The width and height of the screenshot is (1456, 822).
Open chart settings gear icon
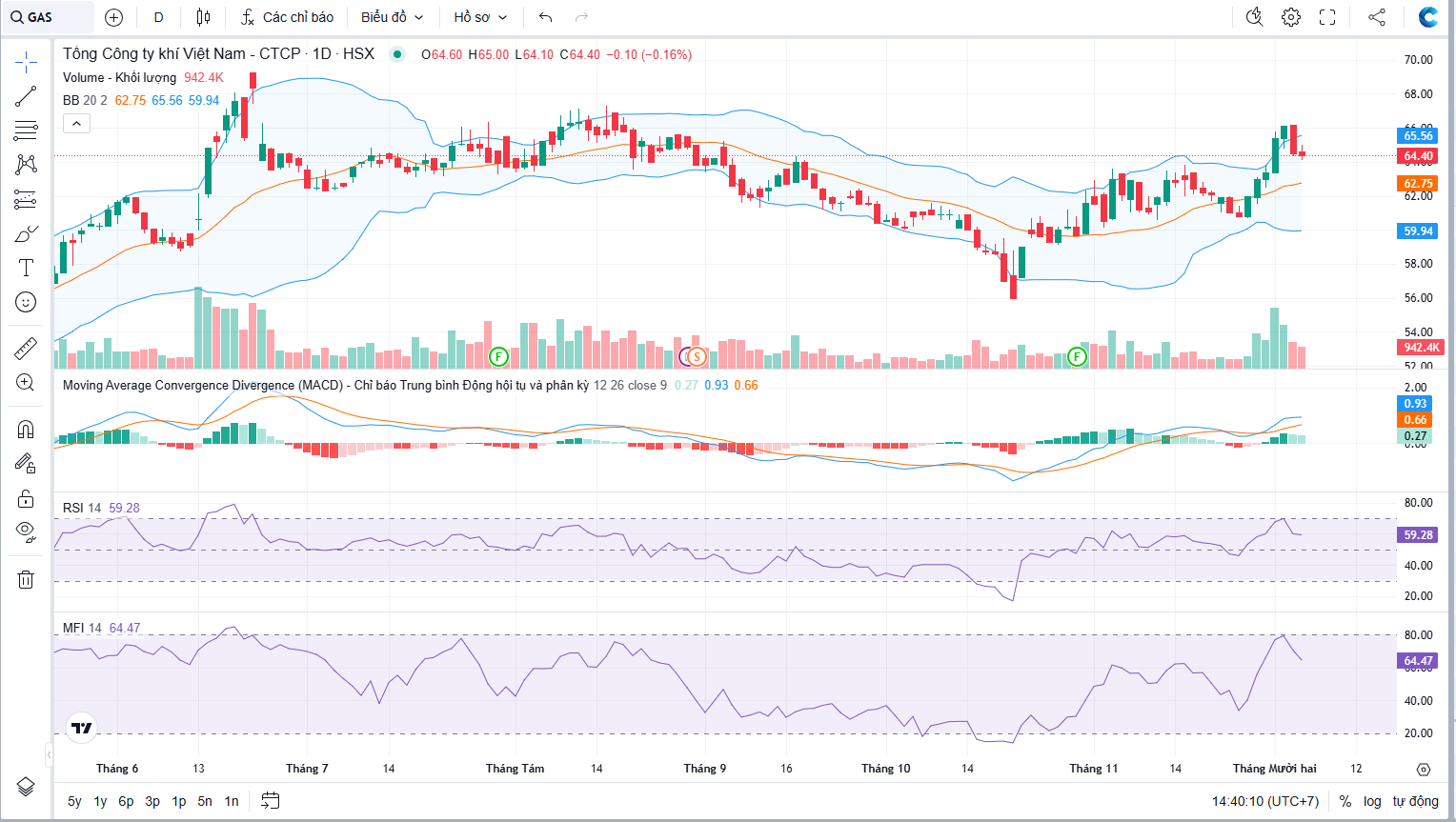tap(1291, 17)
